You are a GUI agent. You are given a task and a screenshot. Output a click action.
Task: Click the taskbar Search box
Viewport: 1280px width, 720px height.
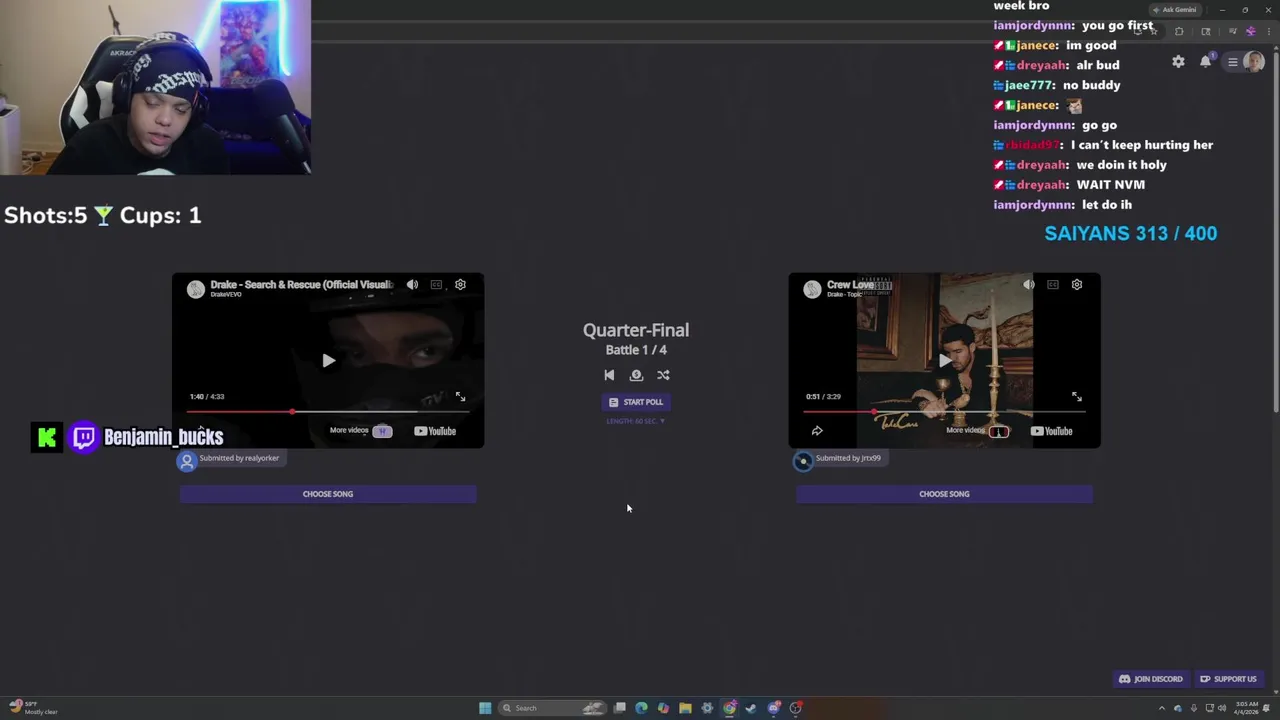point(554,708)
